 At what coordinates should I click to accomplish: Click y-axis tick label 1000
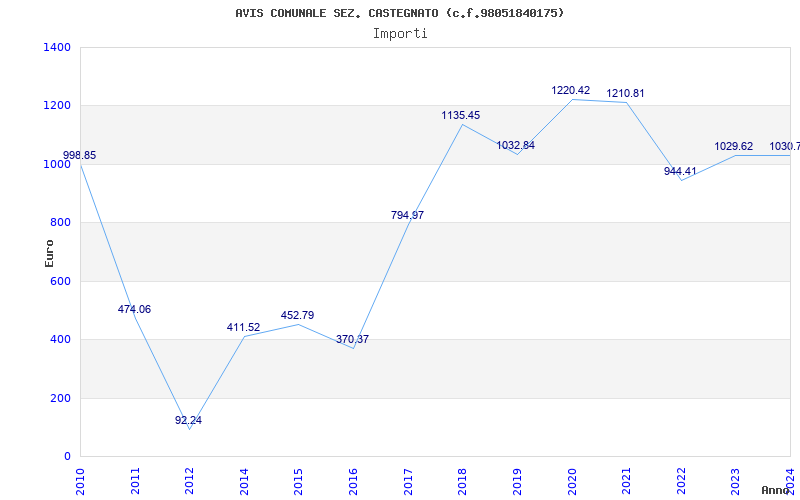[x=57, y=164]
